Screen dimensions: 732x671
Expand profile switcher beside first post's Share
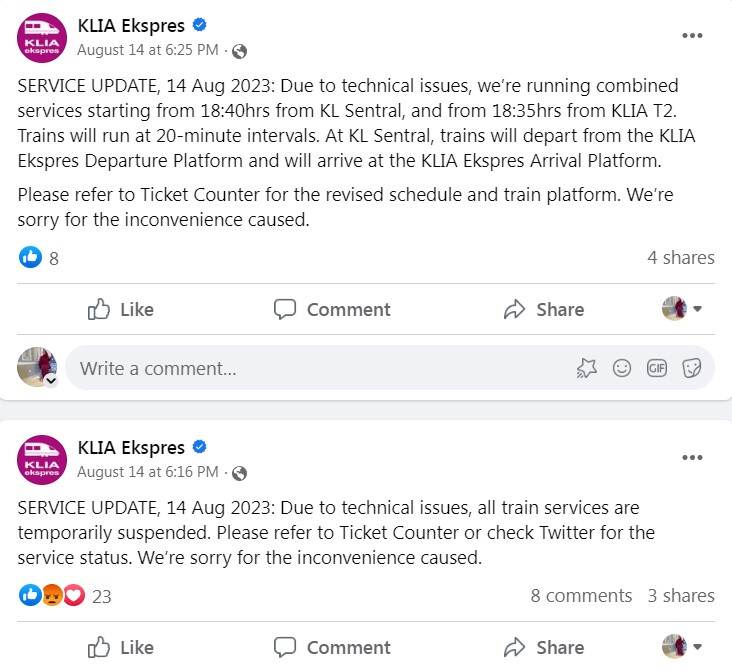[x=683, y=309]
